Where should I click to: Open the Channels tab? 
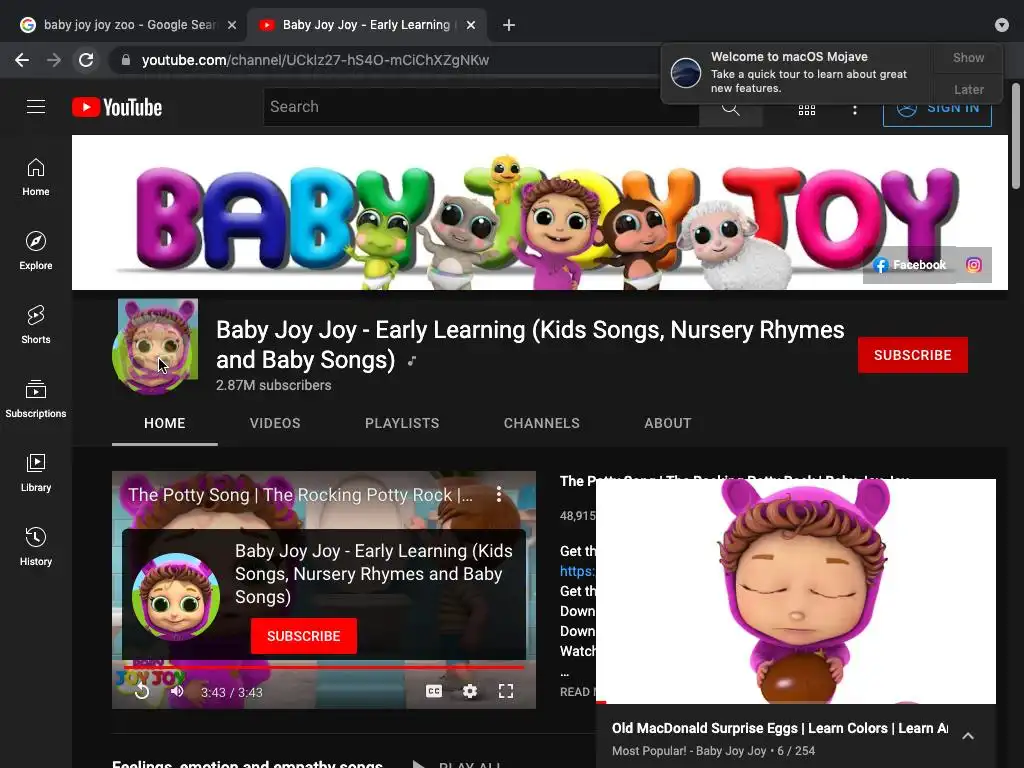click(541, 423)
